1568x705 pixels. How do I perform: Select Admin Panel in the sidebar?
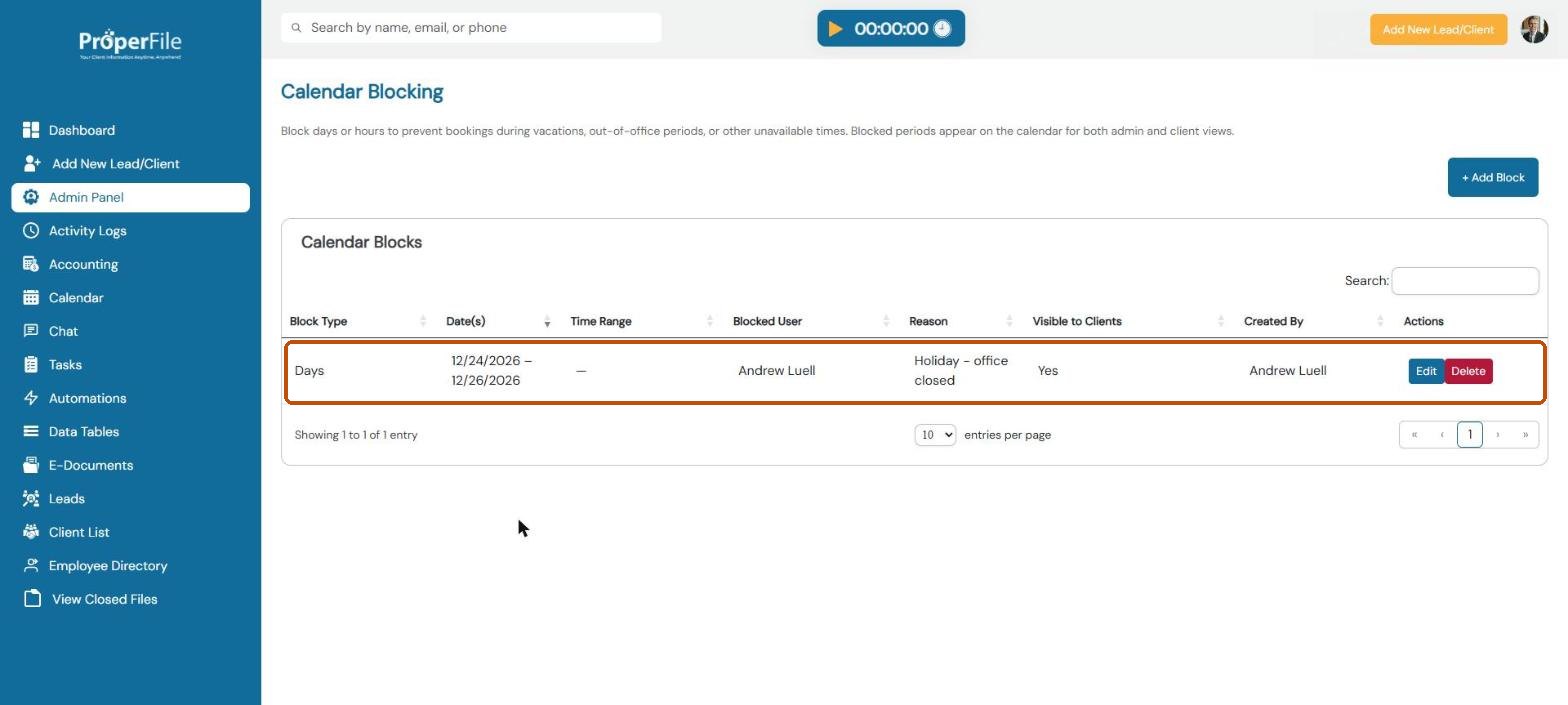click(131, 197)
